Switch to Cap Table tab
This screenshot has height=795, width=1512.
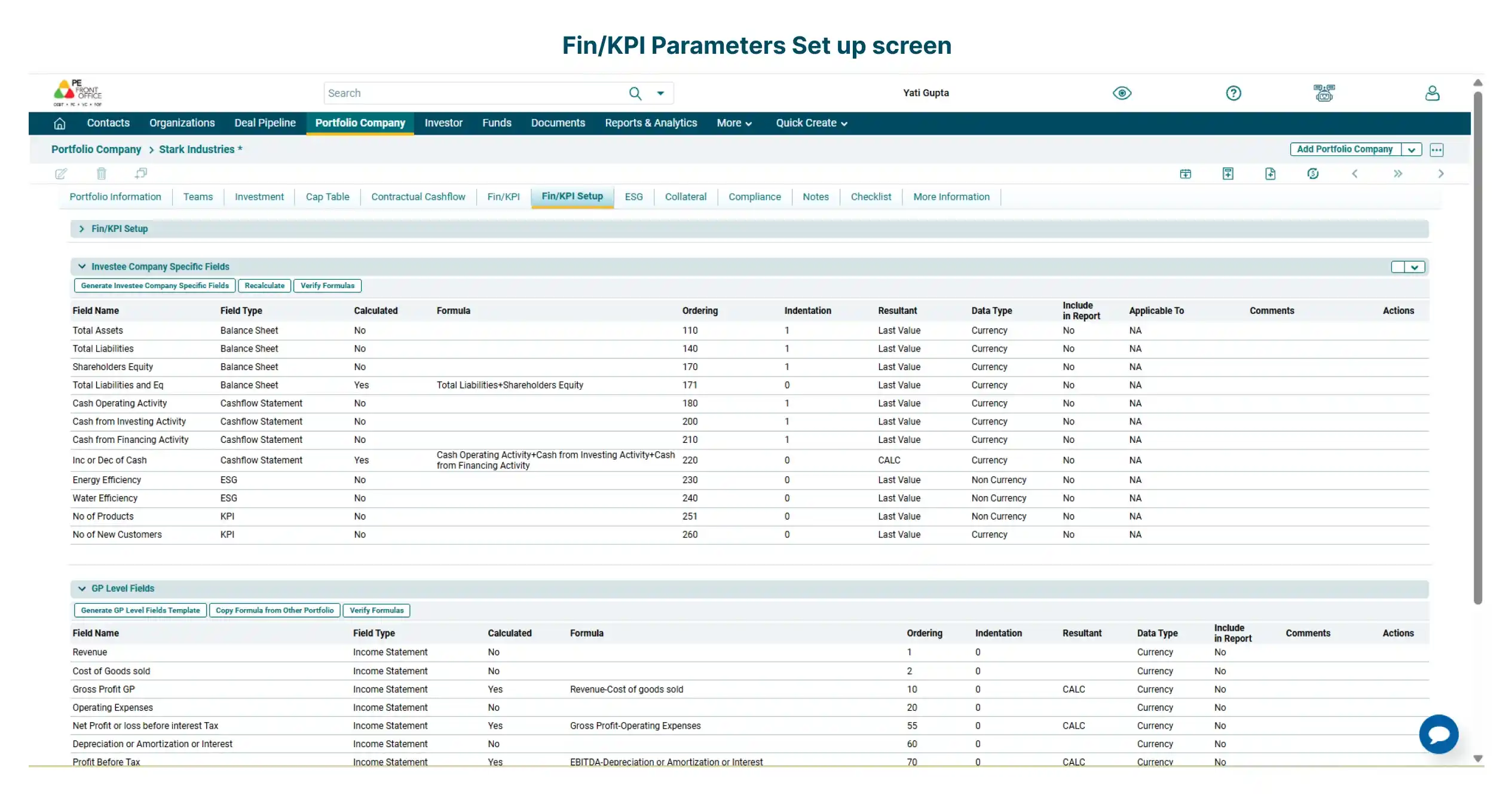328,197
